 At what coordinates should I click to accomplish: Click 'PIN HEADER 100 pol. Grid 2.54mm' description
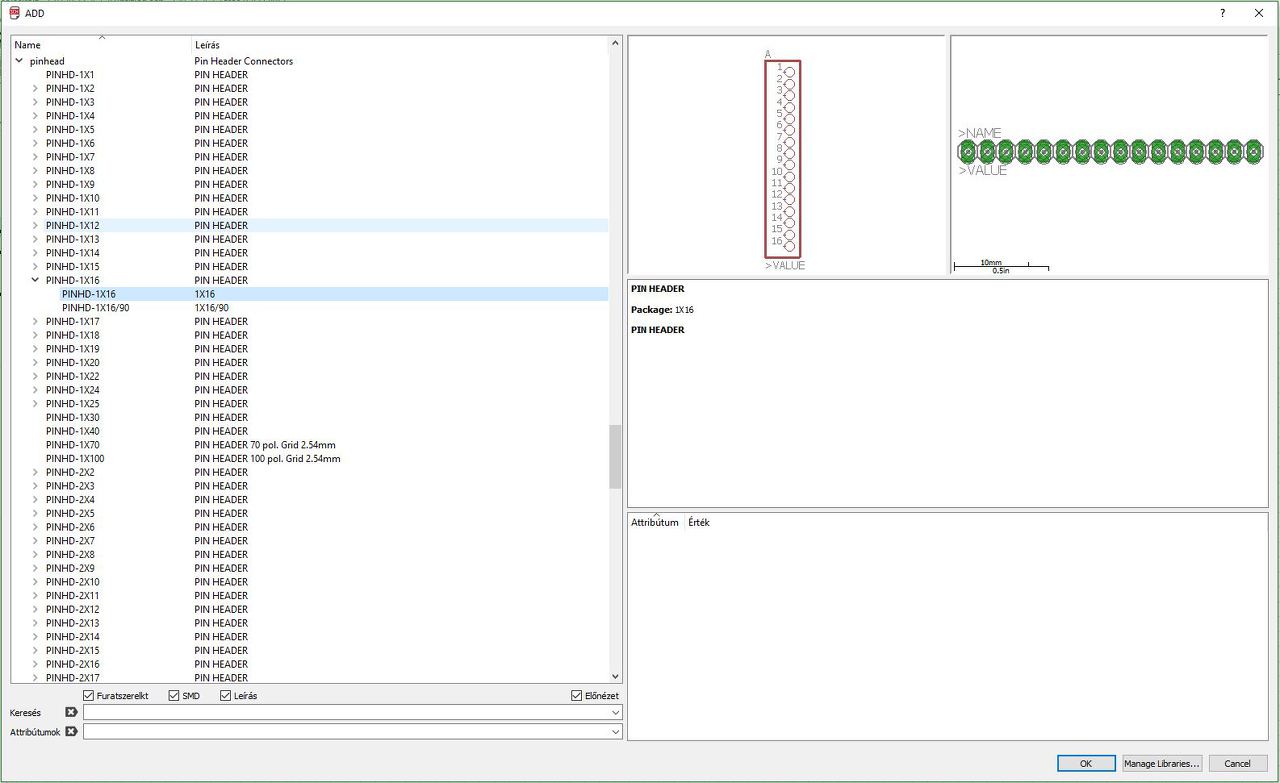pos(267,459)
